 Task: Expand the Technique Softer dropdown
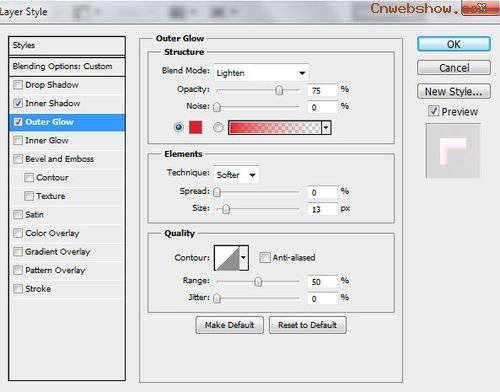pos(236,175)
